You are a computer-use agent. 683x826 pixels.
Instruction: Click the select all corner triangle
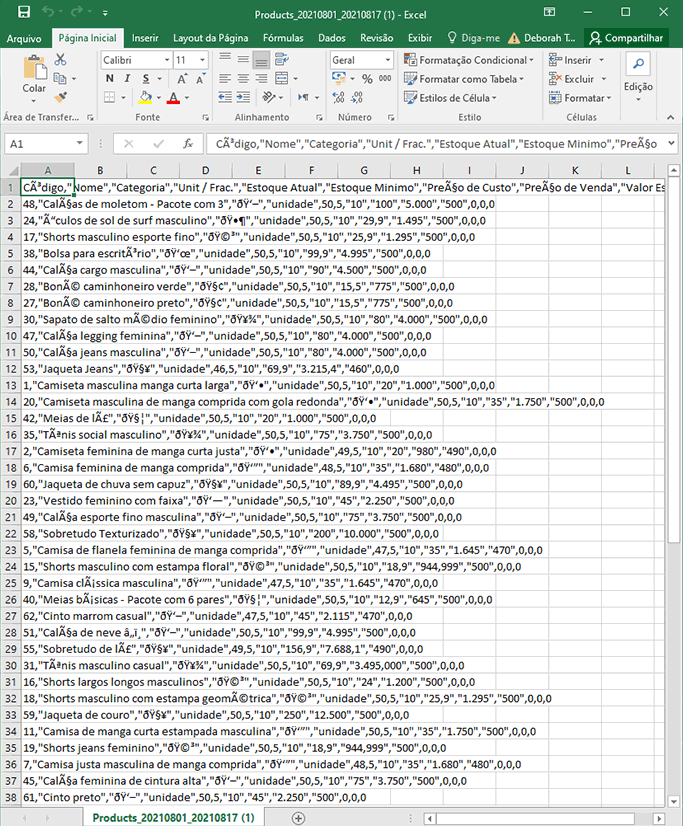(12, 170)
